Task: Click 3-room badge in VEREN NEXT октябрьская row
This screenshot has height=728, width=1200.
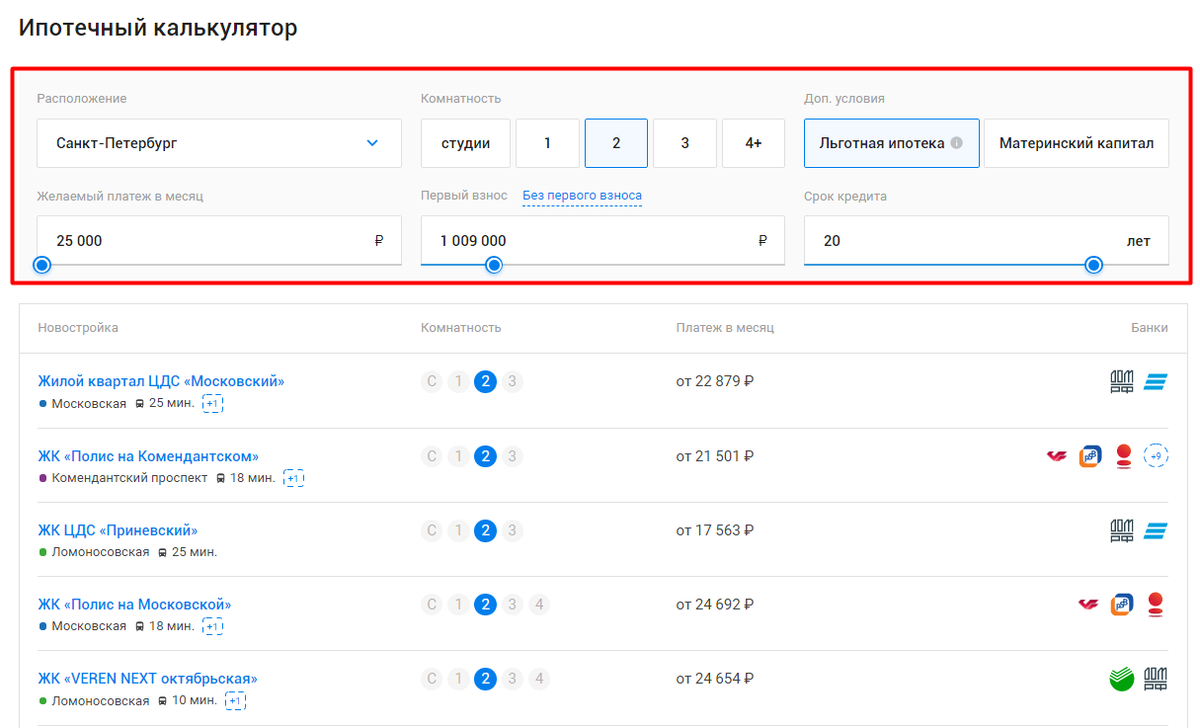Action: pyautogui.click(x=512, y=679)
